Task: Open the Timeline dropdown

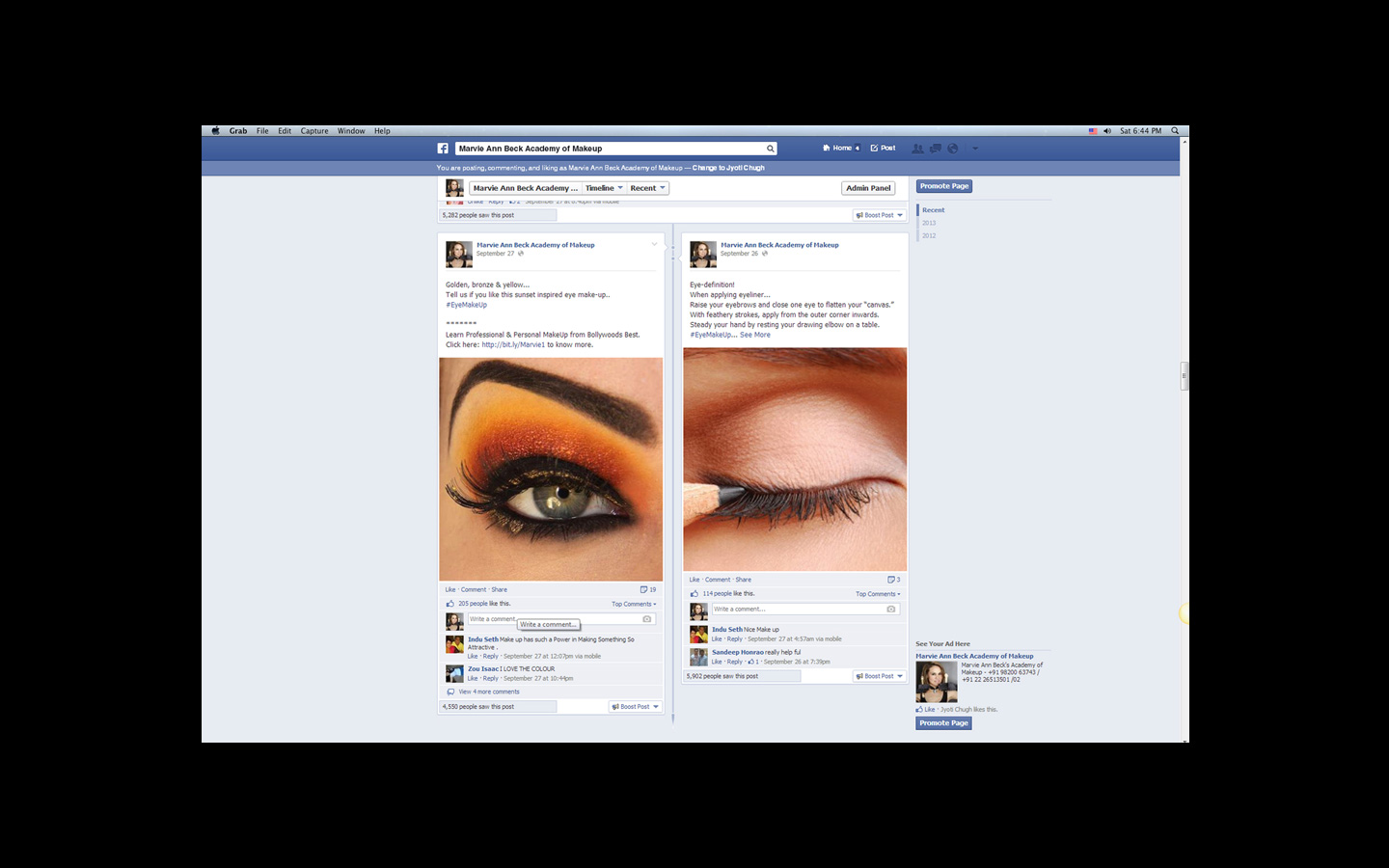Action: (x=604, y=188)
